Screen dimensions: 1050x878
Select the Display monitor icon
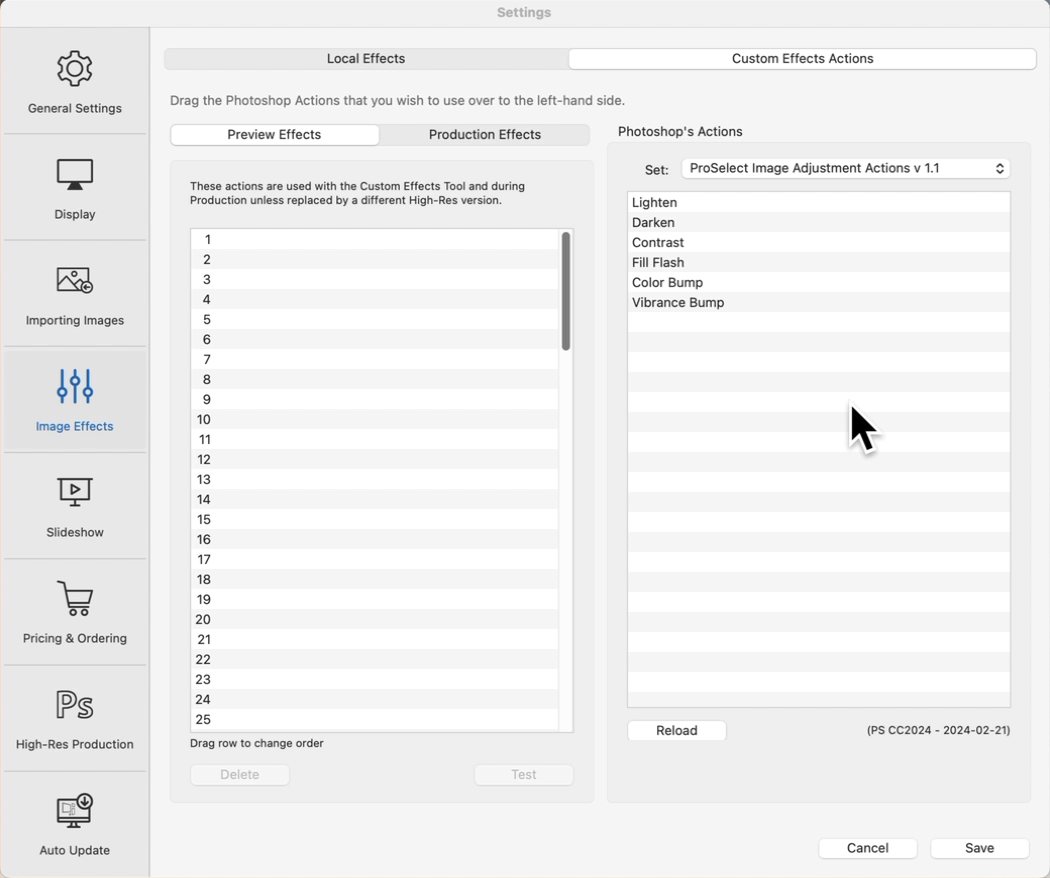[x=75, y=175]
